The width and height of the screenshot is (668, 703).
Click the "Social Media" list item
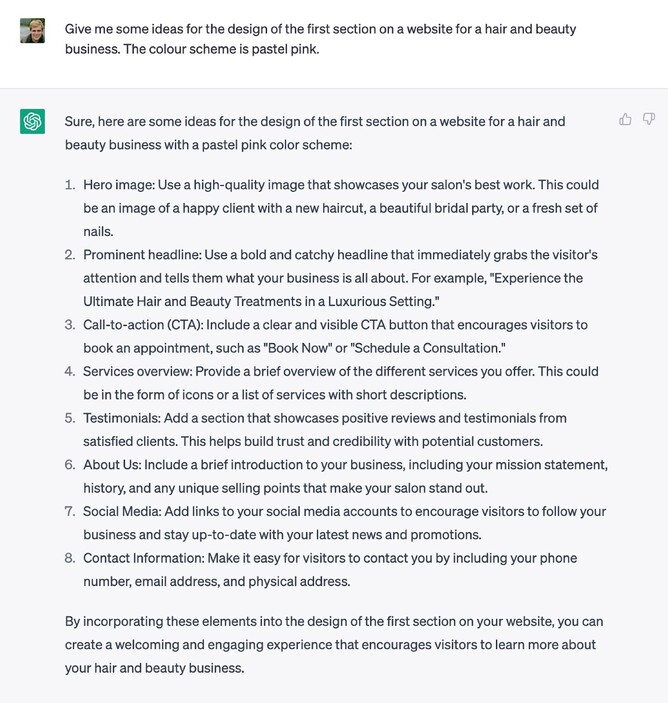click(x=345, y=523)
